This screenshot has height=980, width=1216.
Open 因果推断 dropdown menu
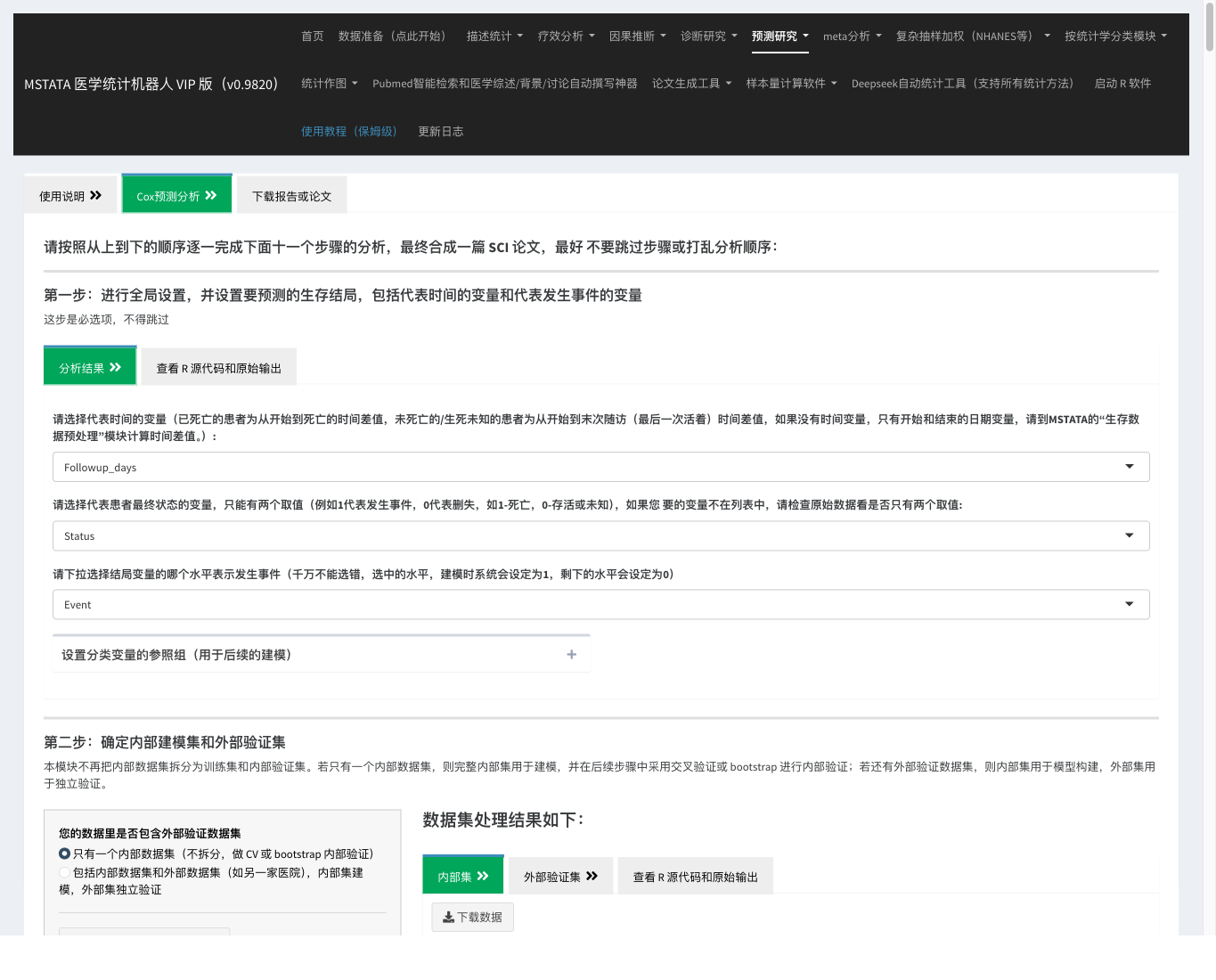point(637,36)
